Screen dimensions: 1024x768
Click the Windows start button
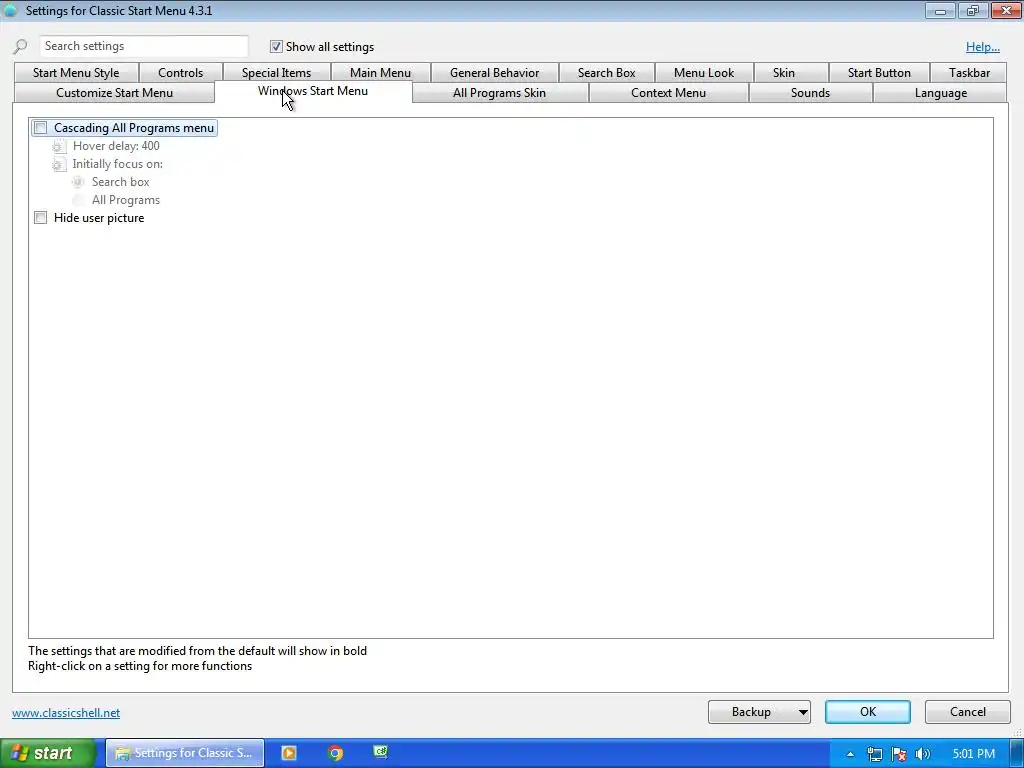tap(47, 753)
